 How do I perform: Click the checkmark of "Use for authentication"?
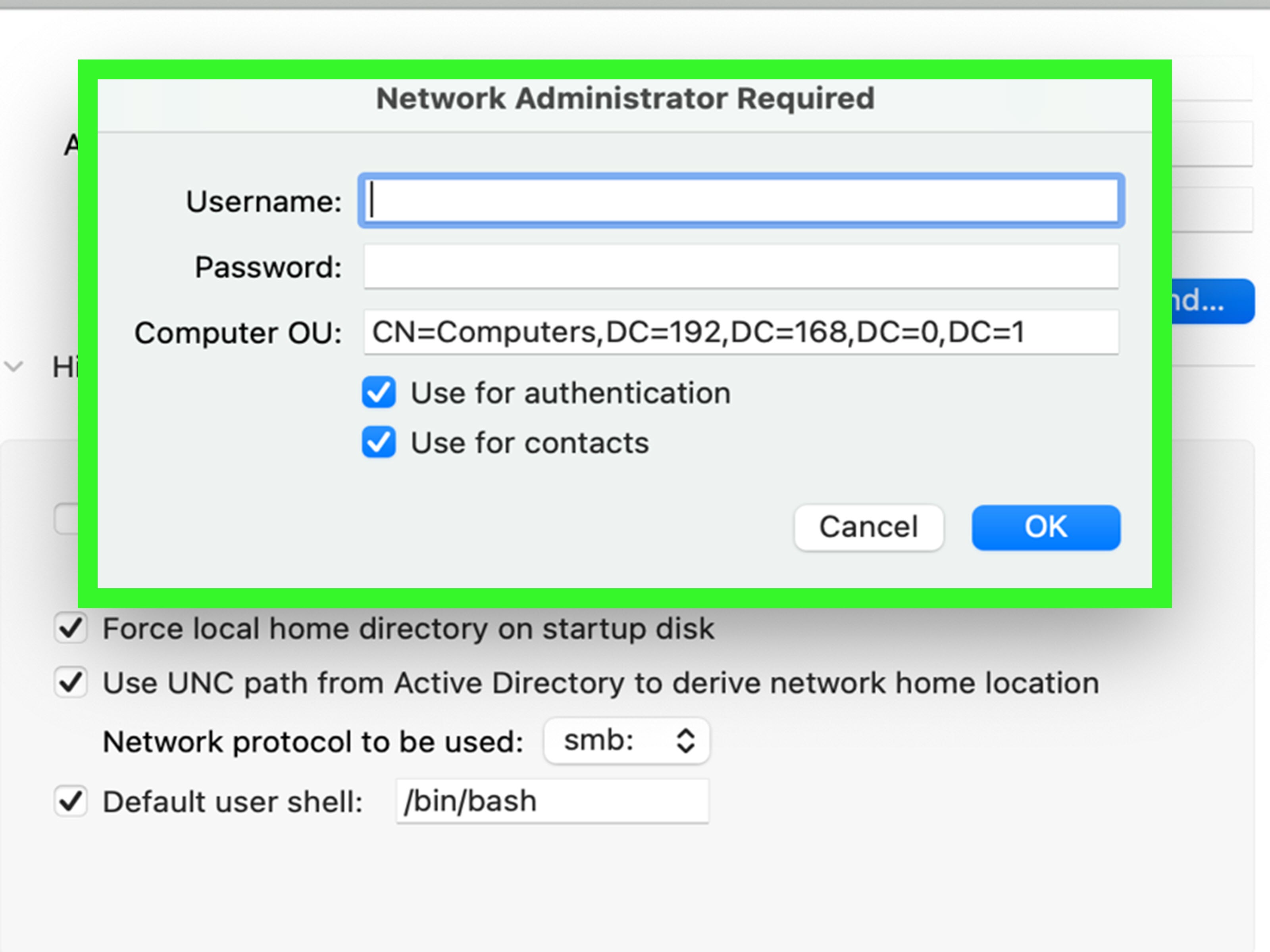click(x=379, y=393)
